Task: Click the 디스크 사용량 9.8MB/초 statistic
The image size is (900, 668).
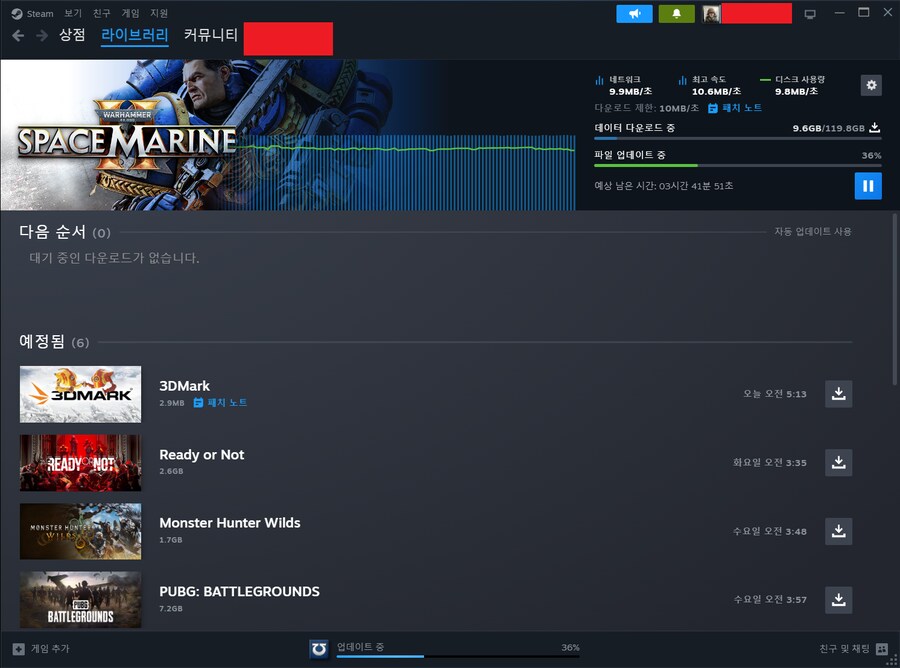Action: pyautogui.click(x=793, y=86)
